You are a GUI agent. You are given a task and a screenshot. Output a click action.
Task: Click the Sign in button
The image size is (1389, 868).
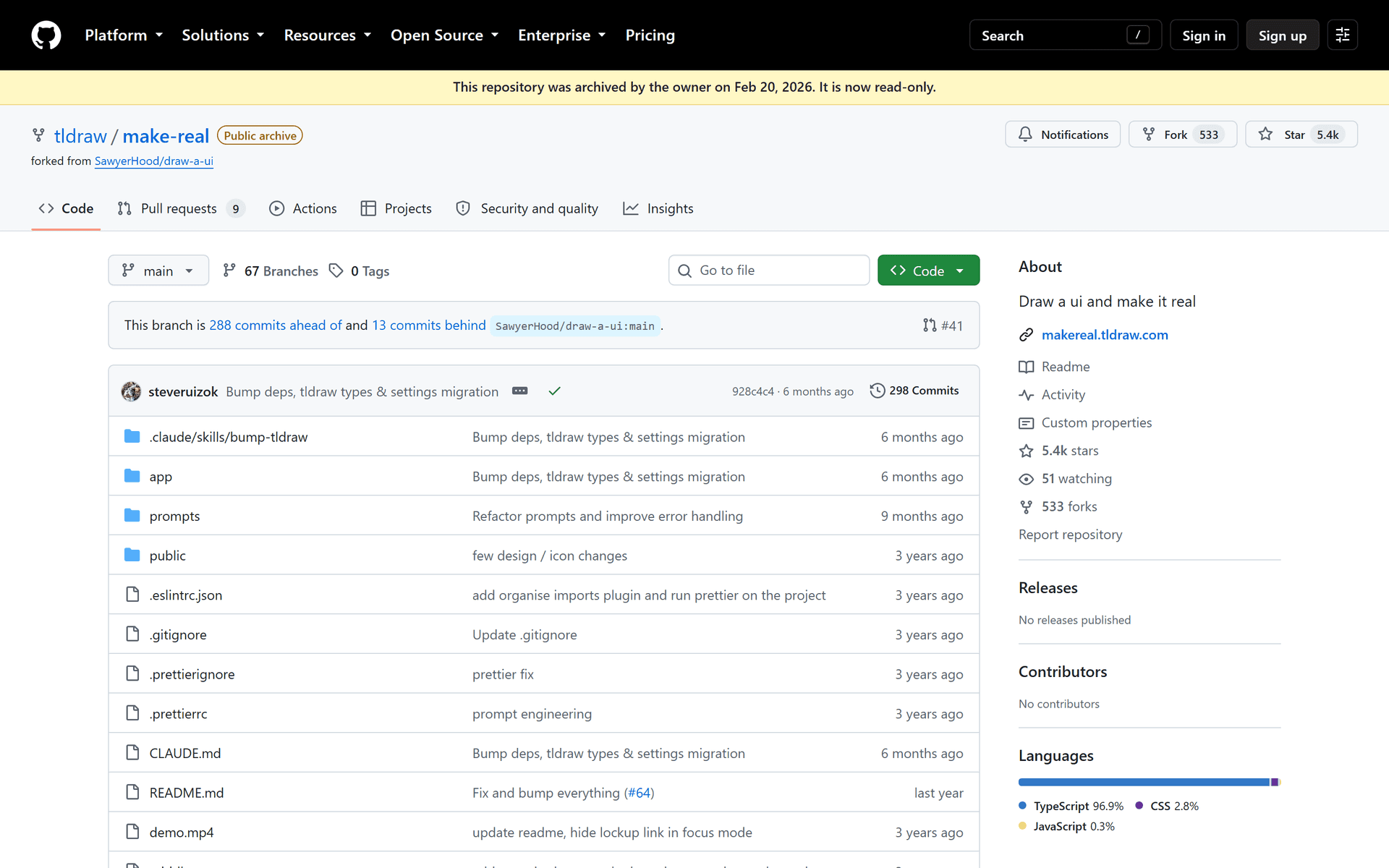1204,35
